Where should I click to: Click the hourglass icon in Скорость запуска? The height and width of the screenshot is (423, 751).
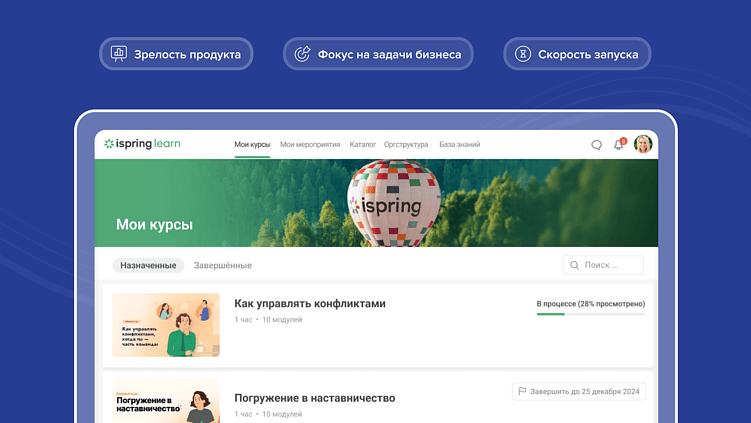click(523, 54)
